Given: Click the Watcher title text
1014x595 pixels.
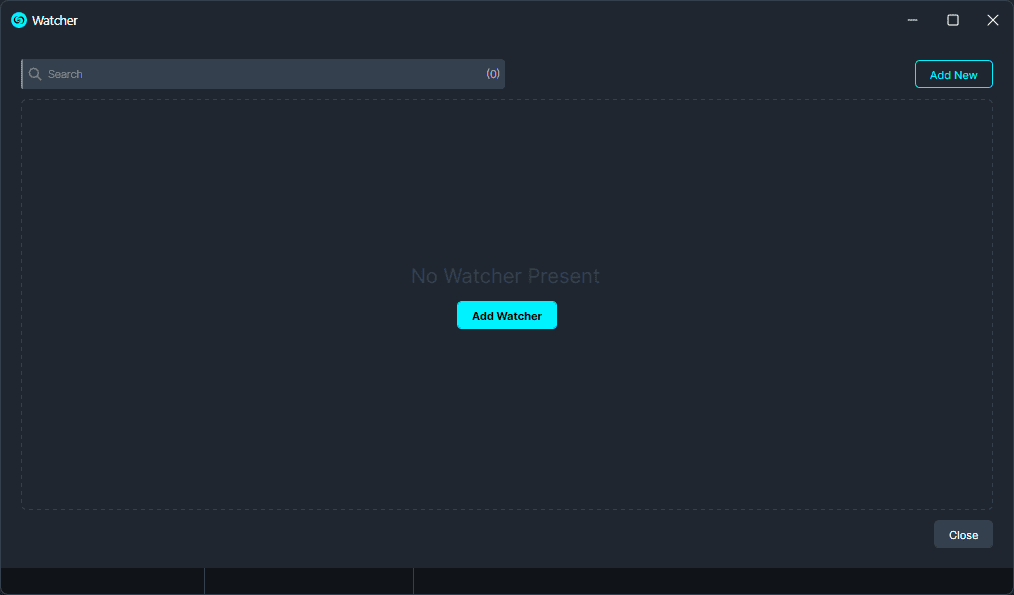Looking at the screenshot, I should tap(55, 20).
